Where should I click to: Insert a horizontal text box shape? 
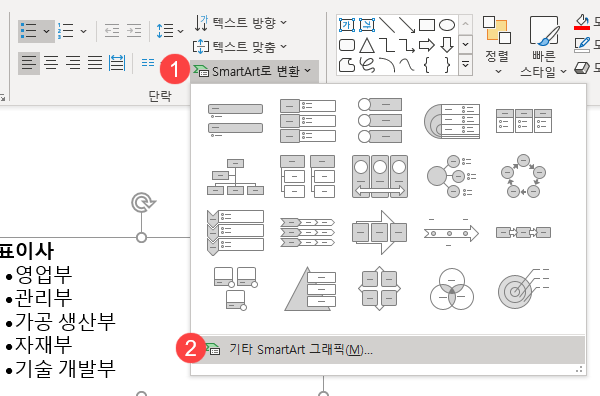[347, 25]
